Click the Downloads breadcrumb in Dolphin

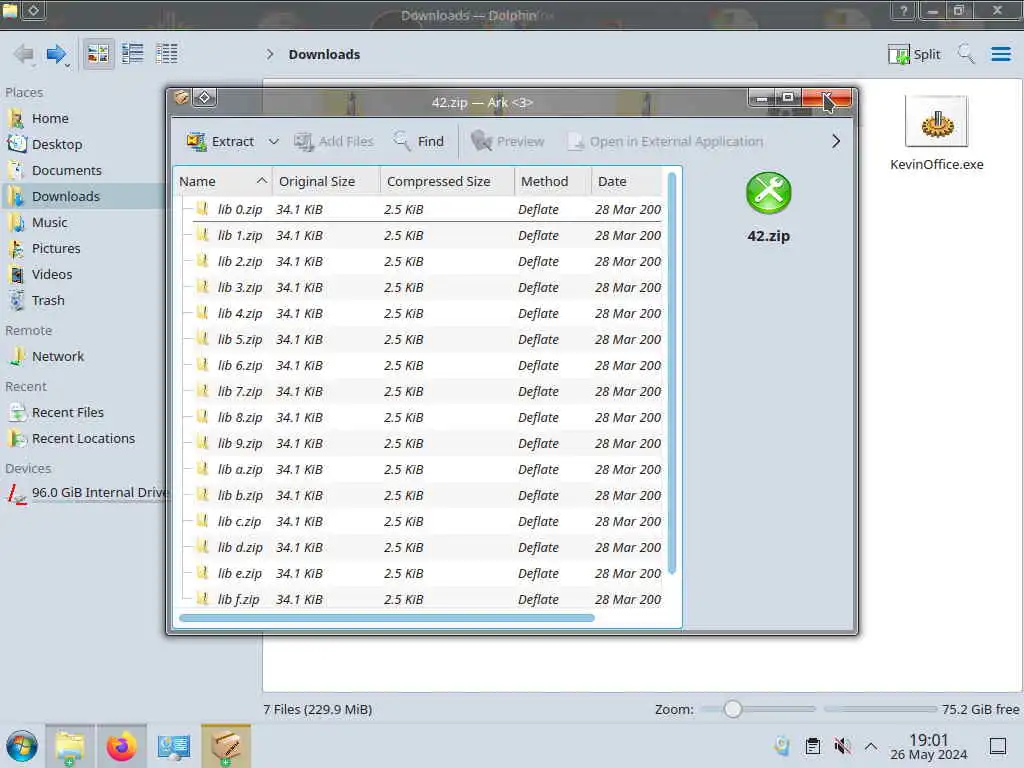point(325,54)
